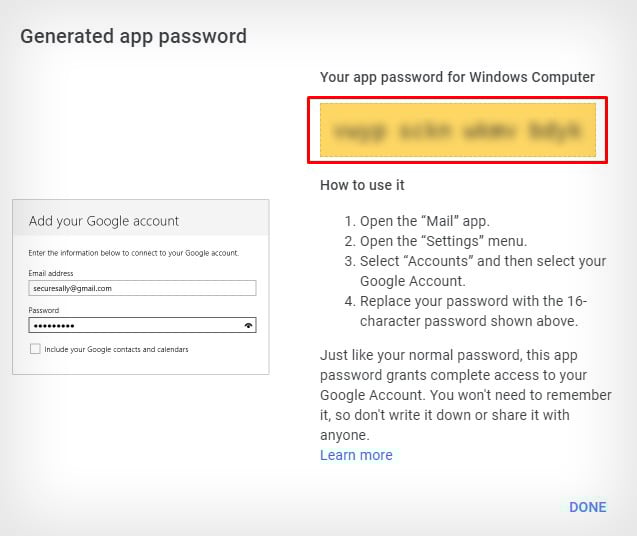
Task: Click 'Your app password for Windows Computer' text
Action: click(457, 77)
